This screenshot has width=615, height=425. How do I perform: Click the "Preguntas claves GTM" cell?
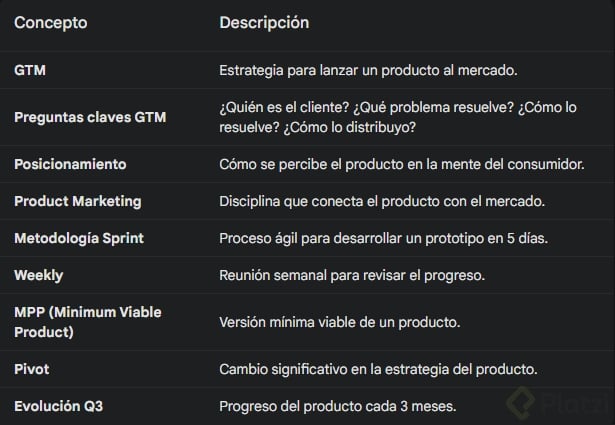pos(90,117)
